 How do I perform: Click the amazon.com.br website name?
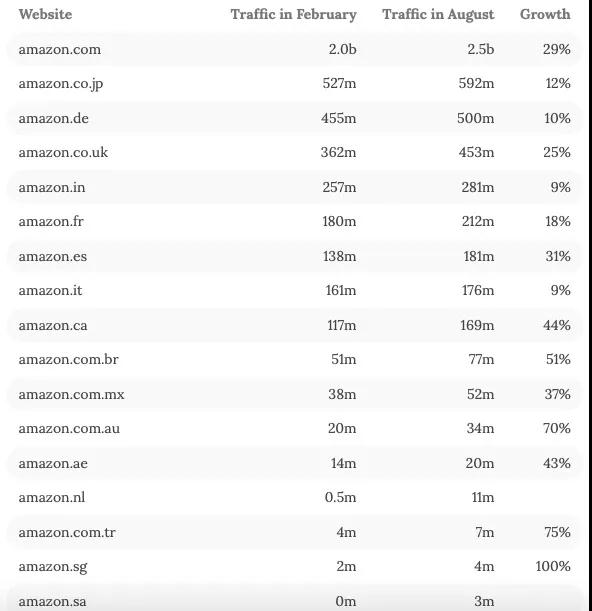point(69,359)
